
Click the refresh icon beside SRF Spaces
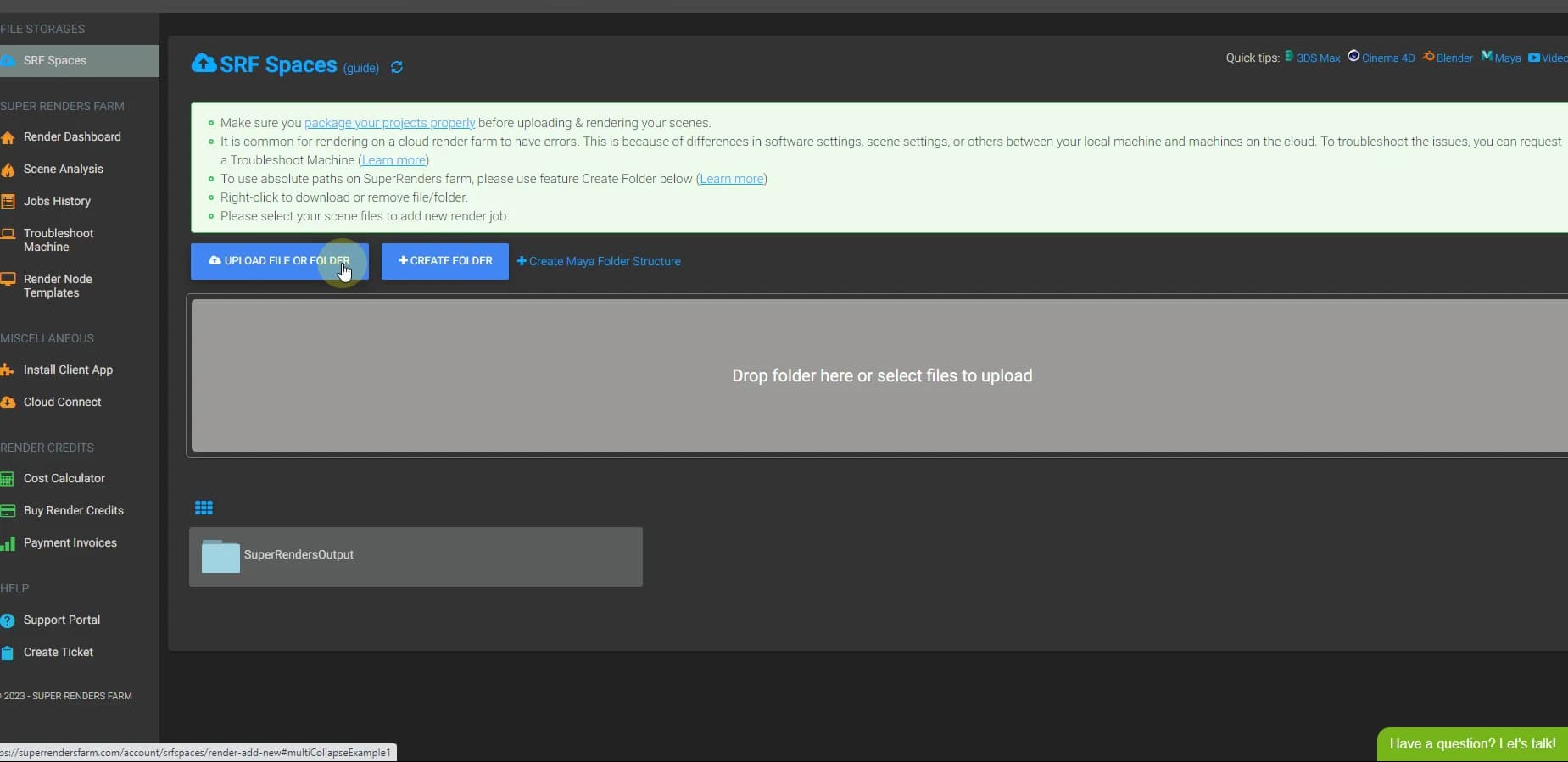click(397, 67)
